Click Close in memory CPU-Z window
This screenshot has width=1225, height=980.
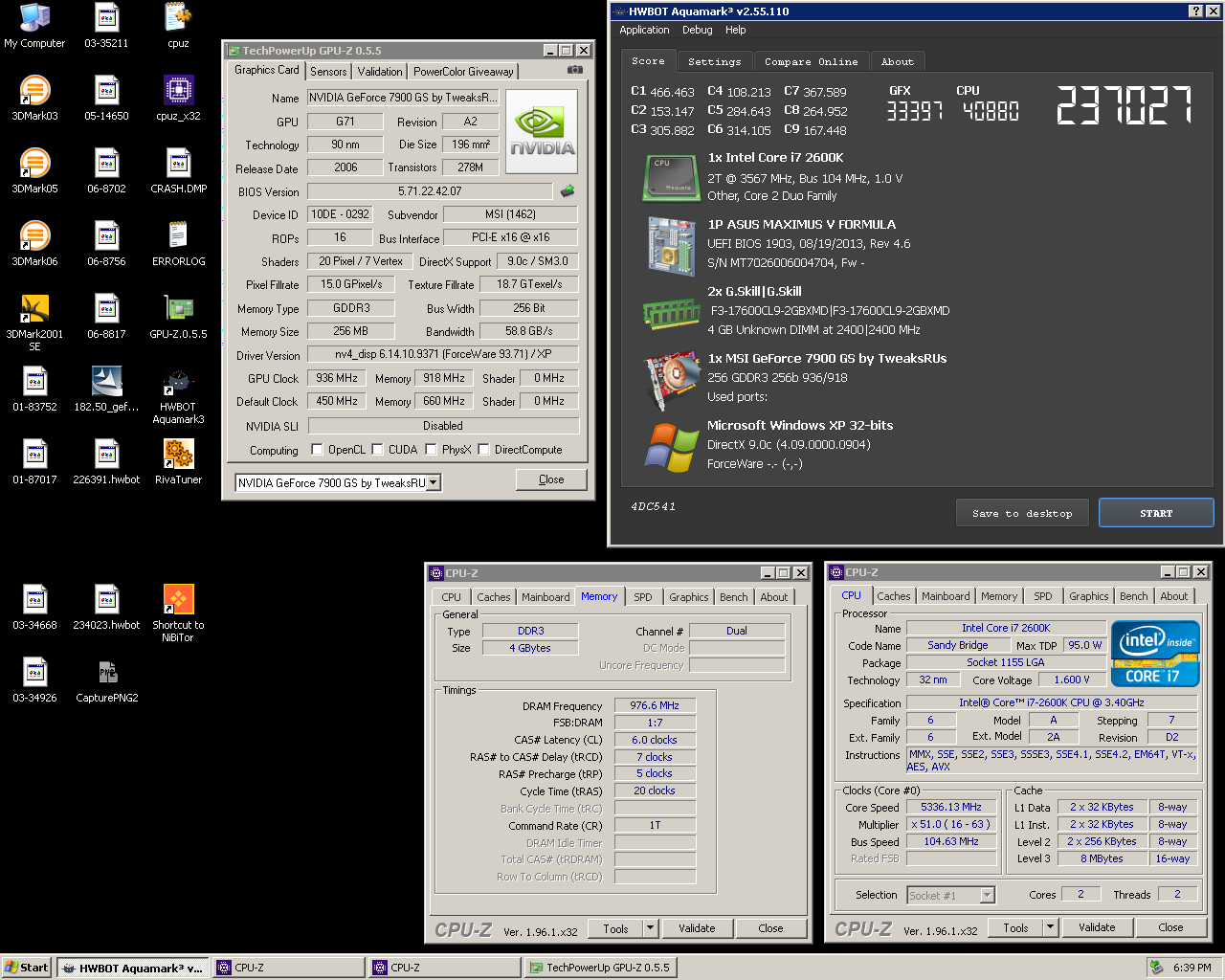point(770,927)
